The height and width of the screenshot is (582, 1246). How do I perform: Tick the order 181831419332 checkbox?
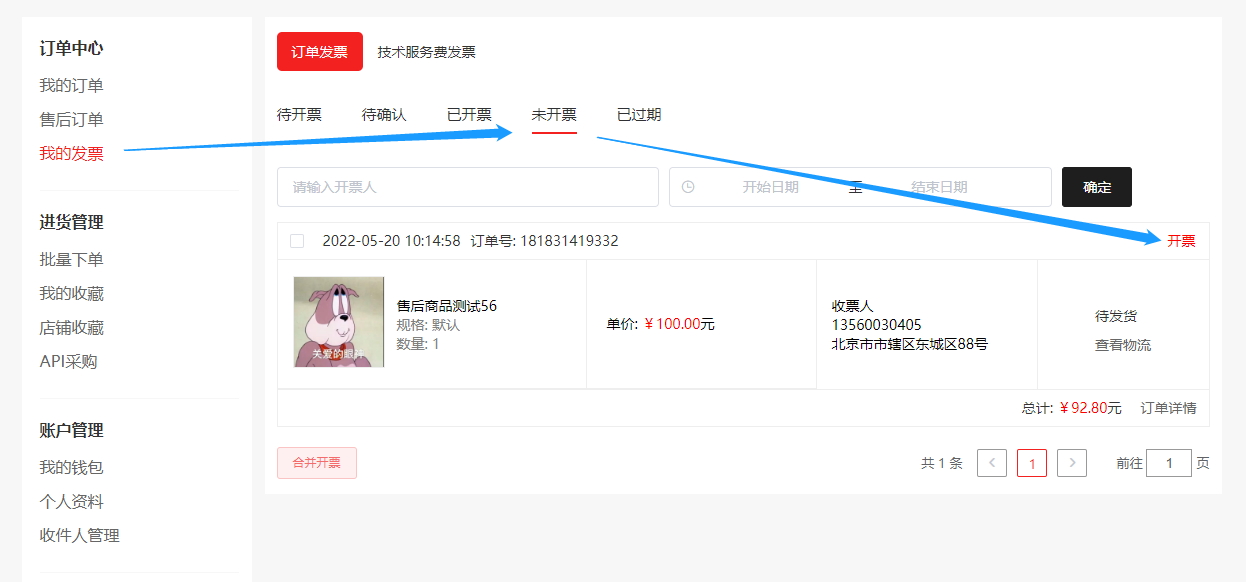coord(297,241)
